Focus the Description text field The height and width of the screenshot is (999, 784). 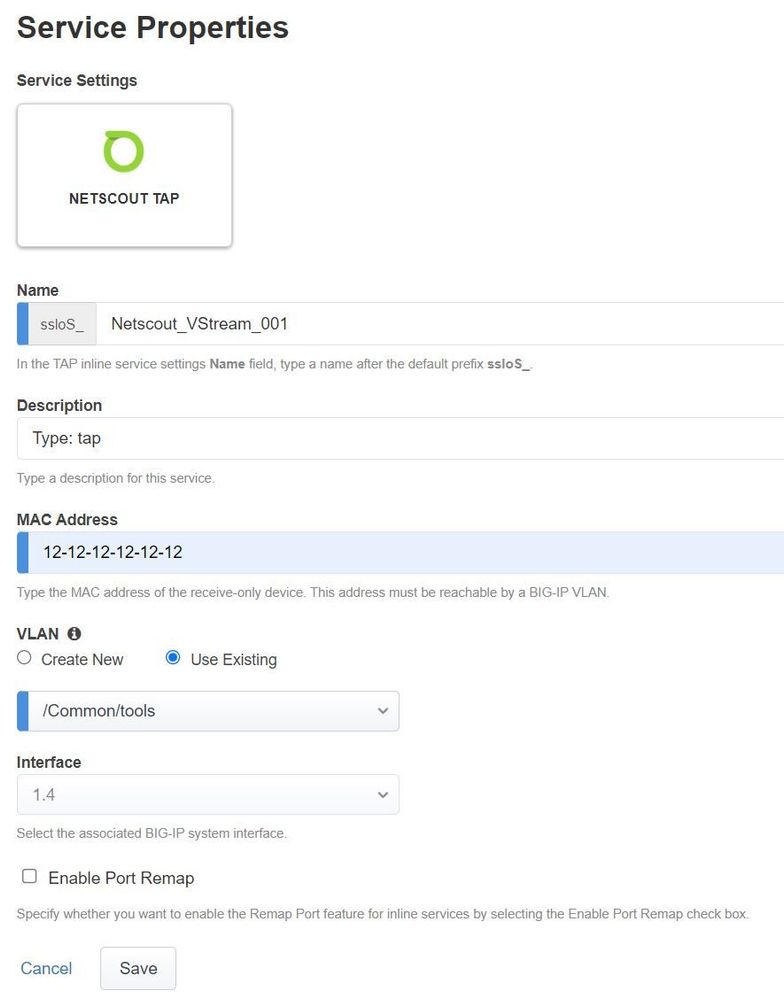pyautogui.click(x=400, y=438)
